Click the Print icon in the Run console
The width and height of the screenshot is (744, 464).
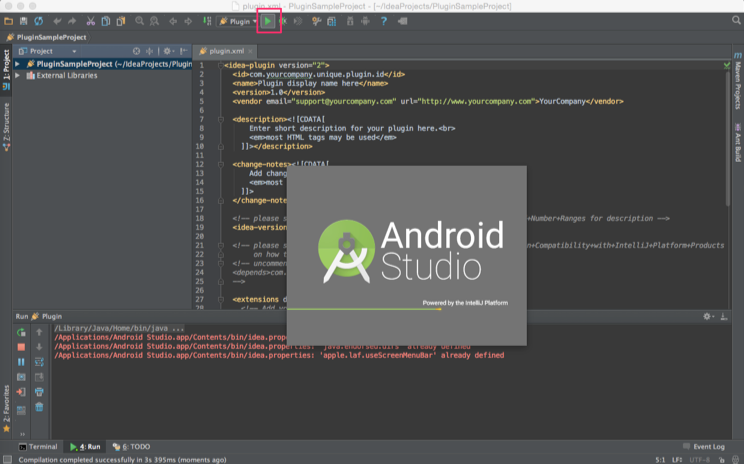[39, 392]
